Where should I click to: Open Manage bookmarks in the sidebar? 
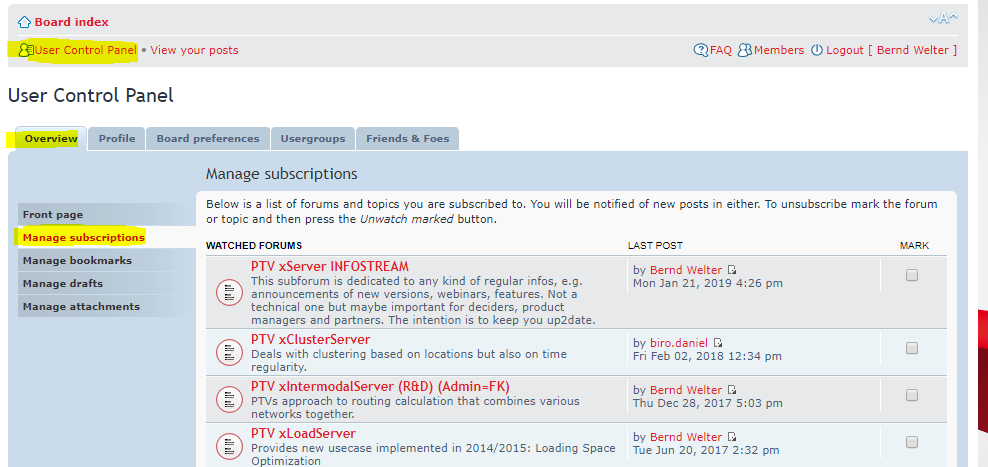77,261
